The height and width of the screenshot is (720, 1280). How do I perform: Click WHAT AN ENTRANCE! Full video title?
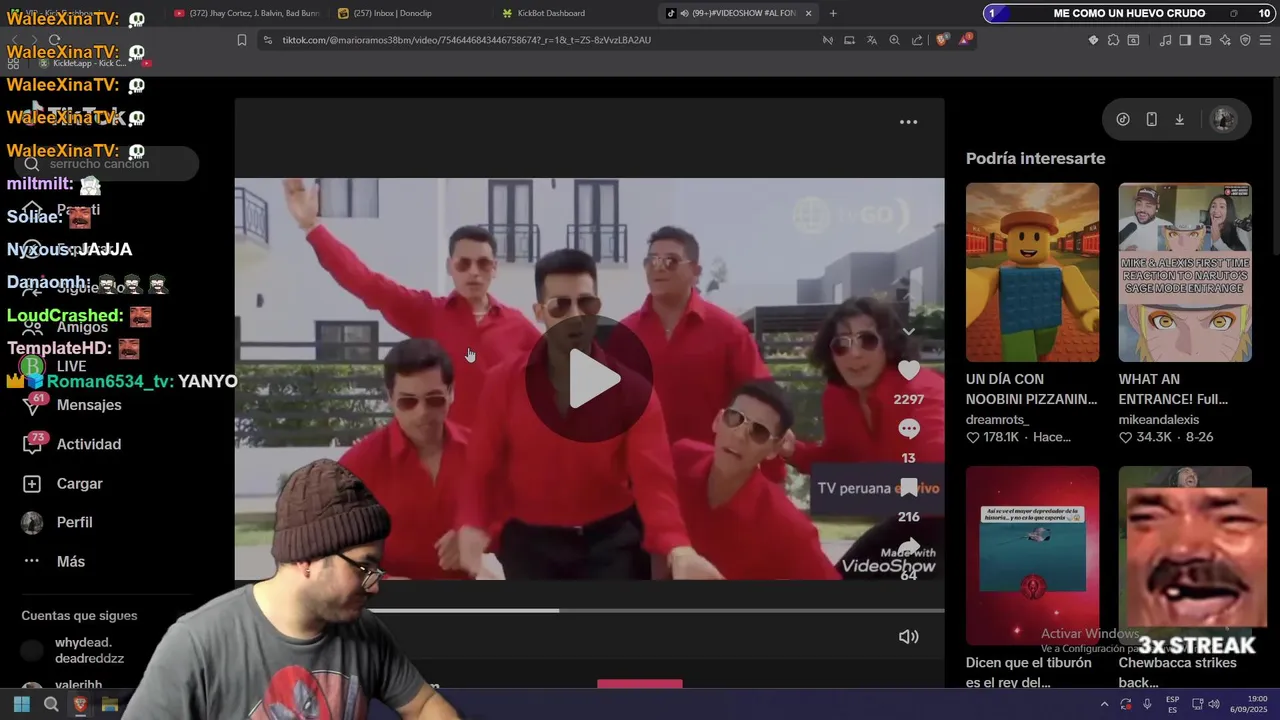click(x=1173, y=389)
